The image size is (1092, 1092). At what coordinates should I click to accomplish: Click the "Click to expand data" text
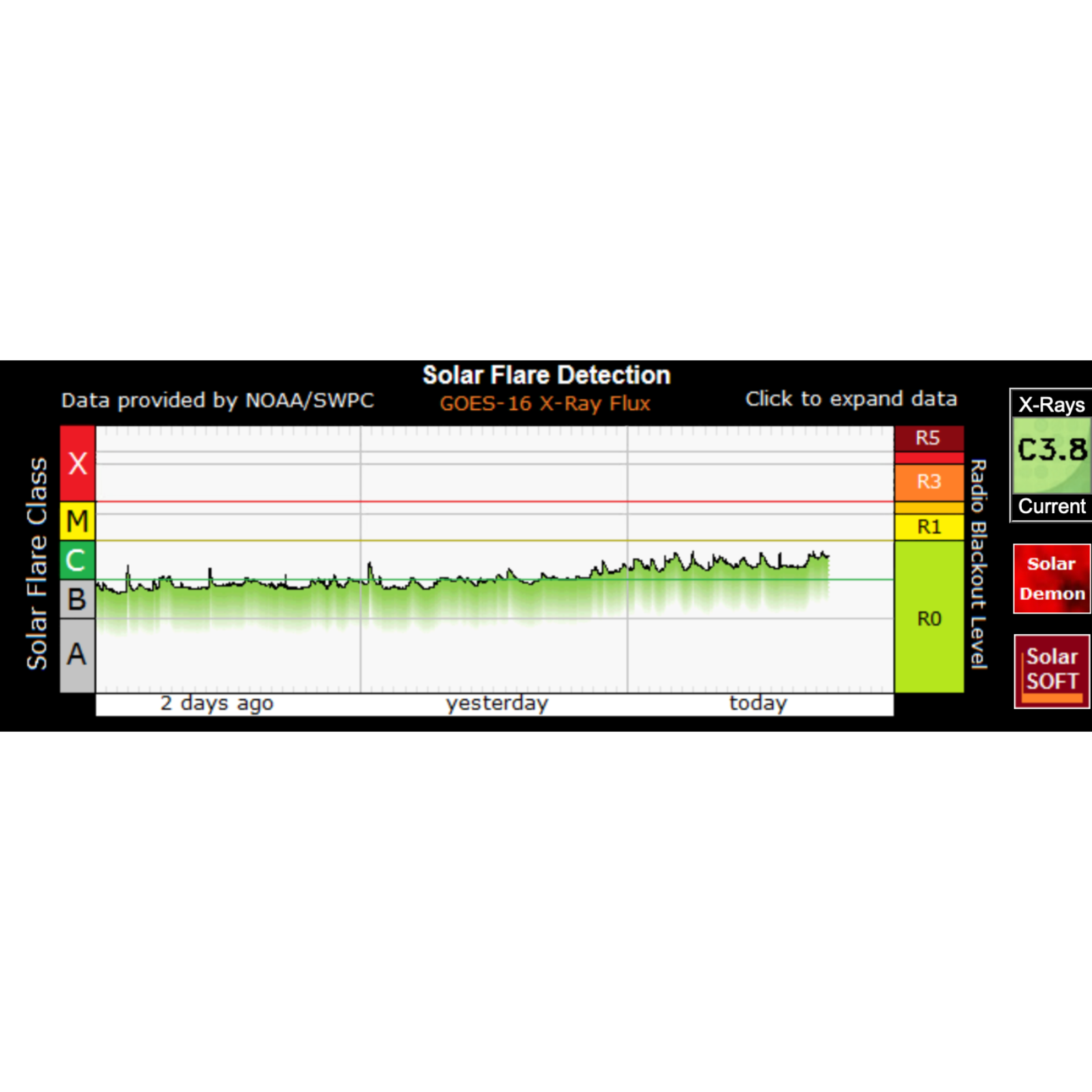pos(850,399)
